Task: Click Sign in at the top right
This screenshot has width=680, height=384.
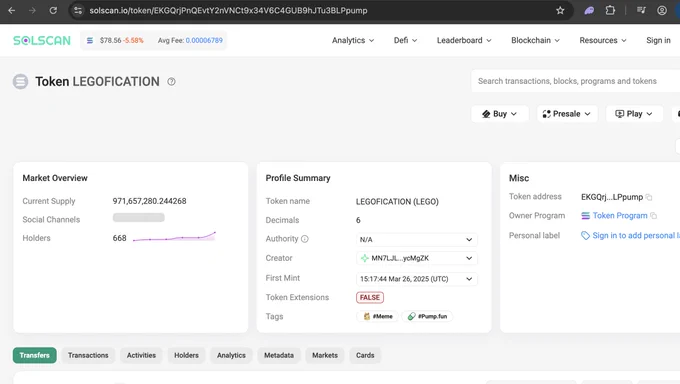Action: point(658,40)
